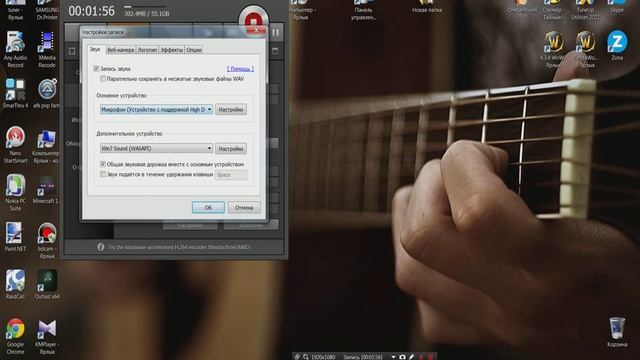Click the pencil draw icon on bottom recording bar
Viewport: 640px width, 360px height.
coord(411,357)
